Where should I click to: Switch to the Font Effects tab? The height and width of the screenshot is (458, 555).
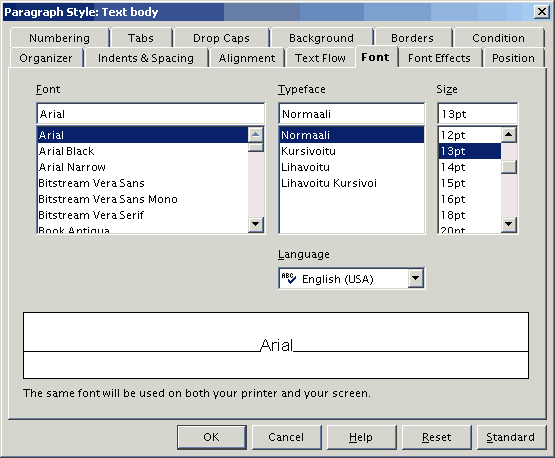click(x=439, y=58)
